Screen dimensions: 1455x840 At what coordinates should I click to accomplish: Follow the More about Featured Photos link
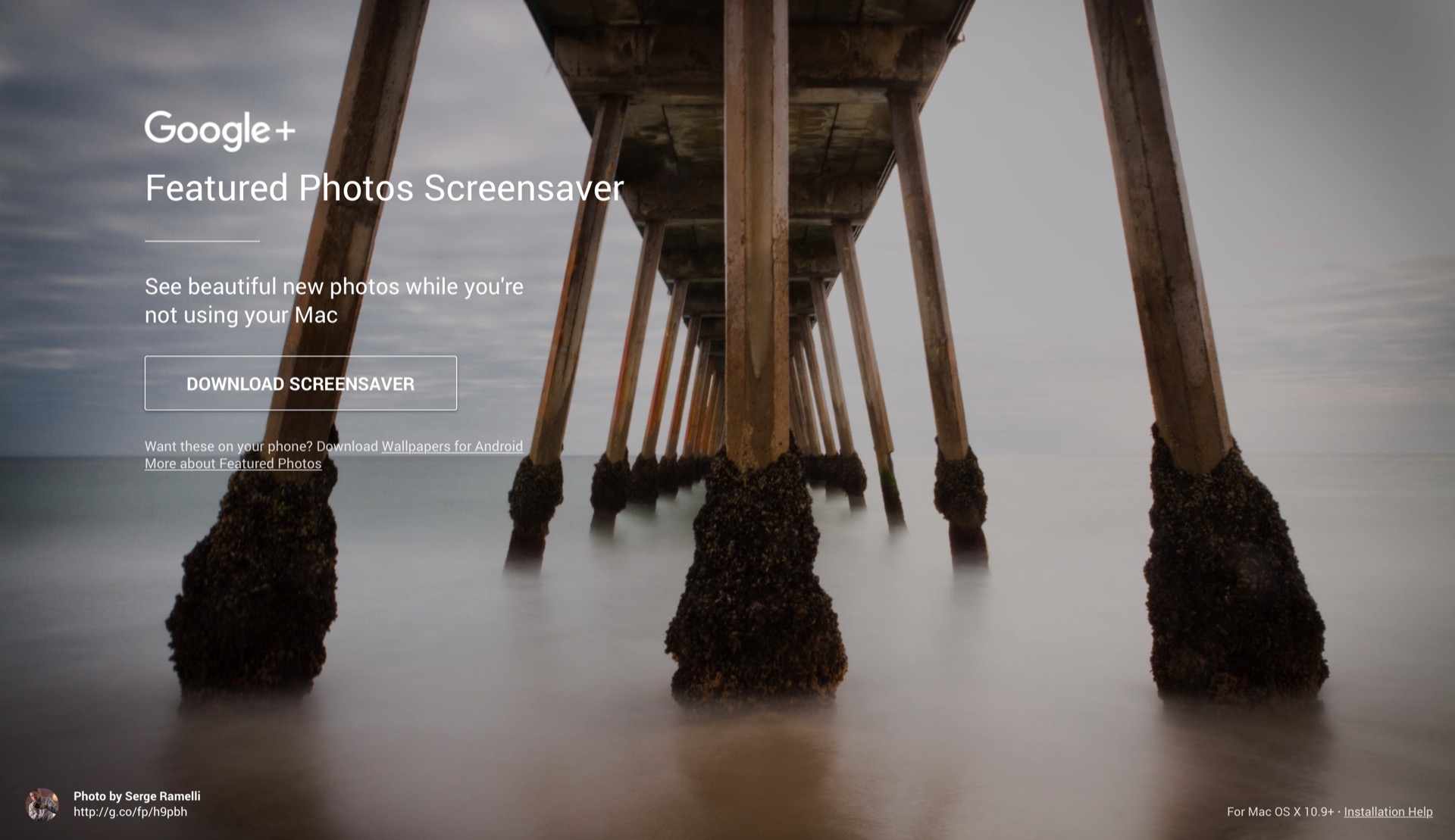(233, 464)
